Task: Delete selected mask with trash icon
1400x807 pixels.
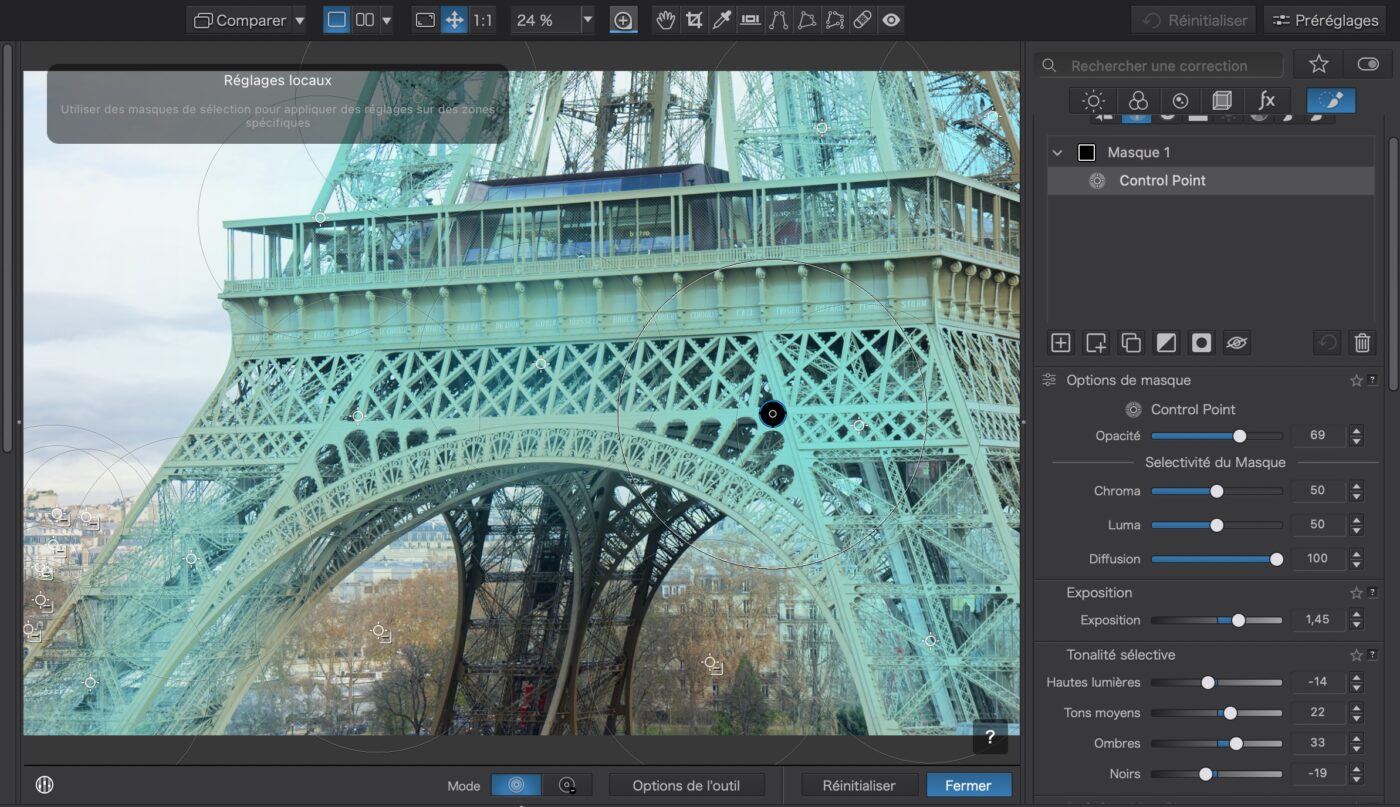Action: 1361,343
